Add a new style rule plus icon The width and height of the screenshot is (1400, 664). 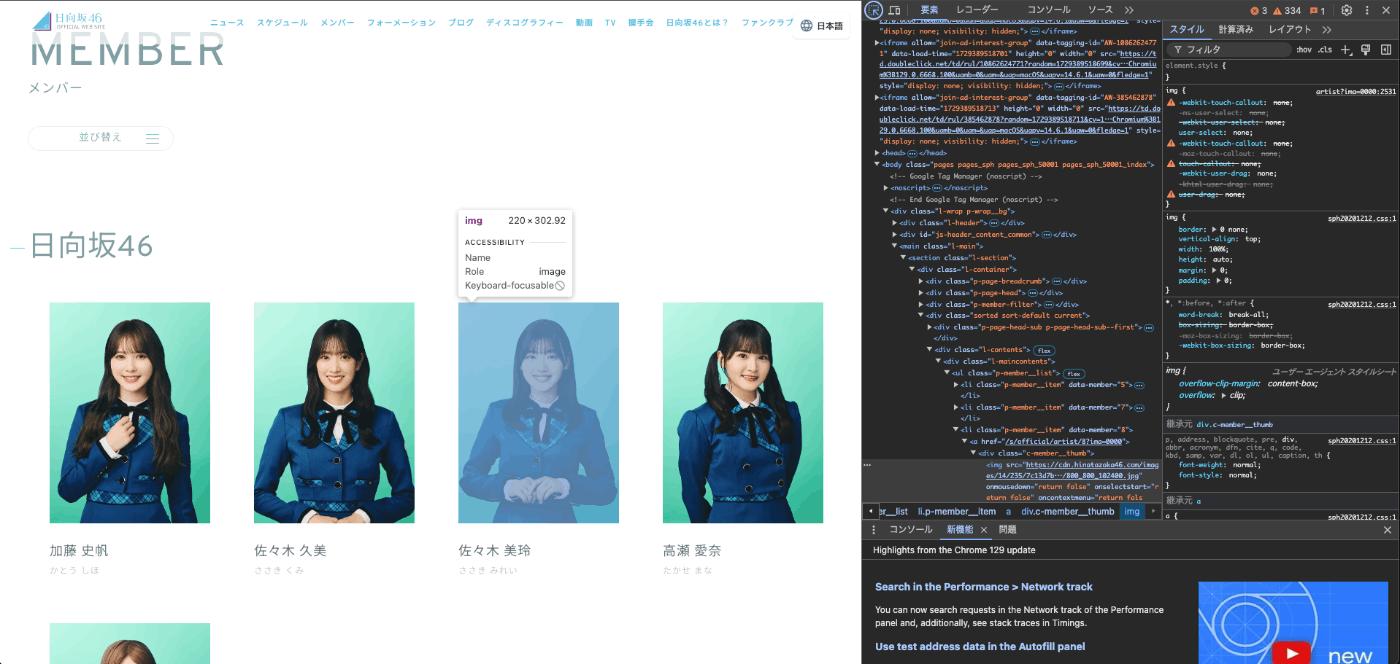point(1346,49)
